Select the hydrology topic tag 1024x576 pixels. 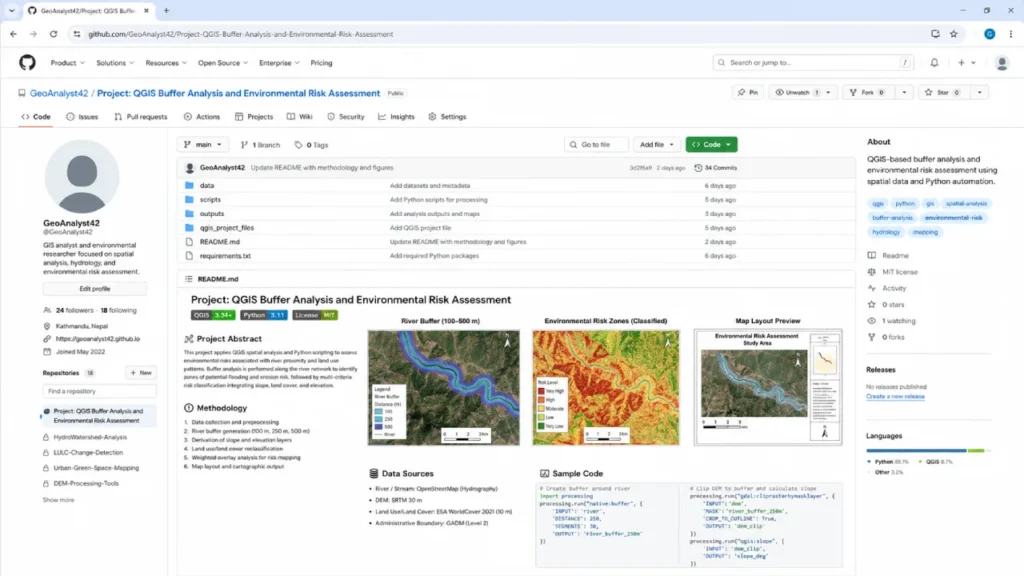pos(886,232)
